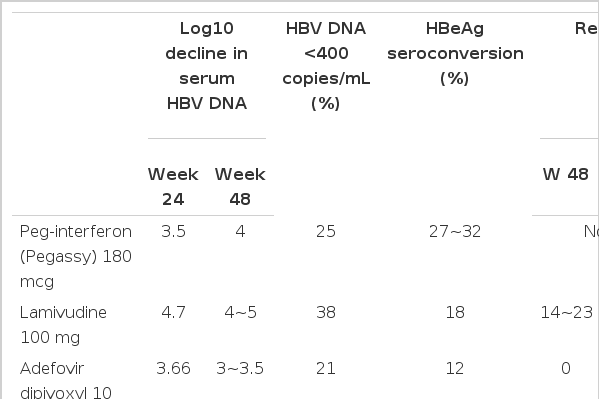Select the 3~3.5 Week 48 cell
The image size is (599, 399).
pos(240,369)
